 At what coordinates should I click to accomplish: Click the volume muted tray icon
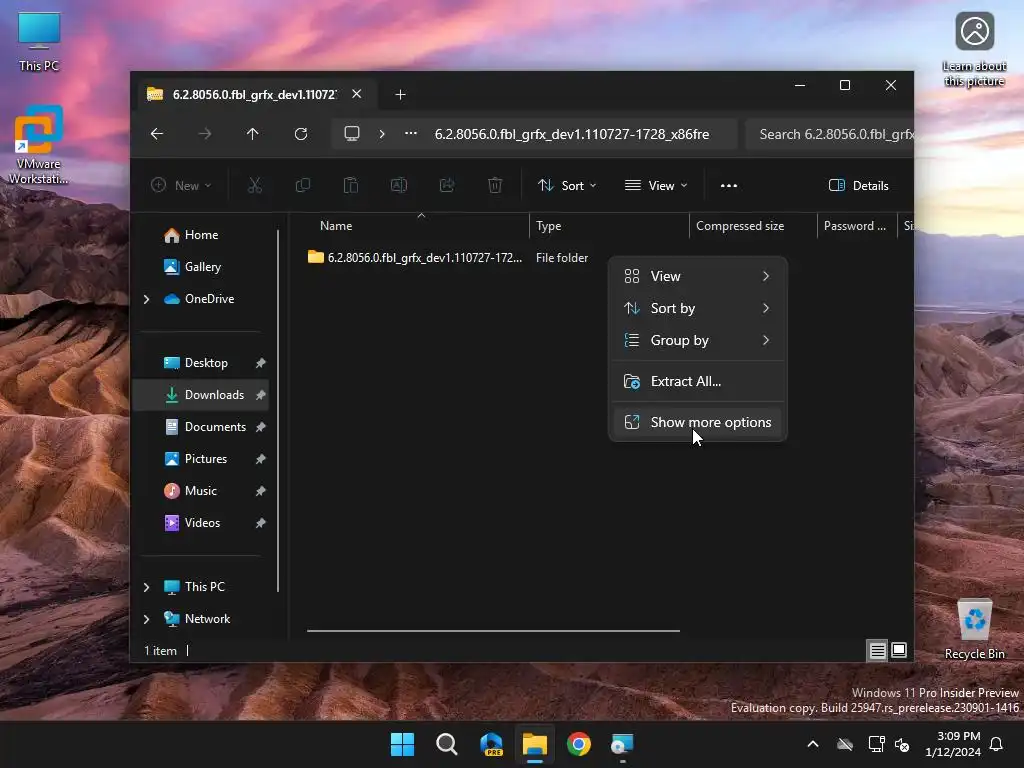(903, 744)
